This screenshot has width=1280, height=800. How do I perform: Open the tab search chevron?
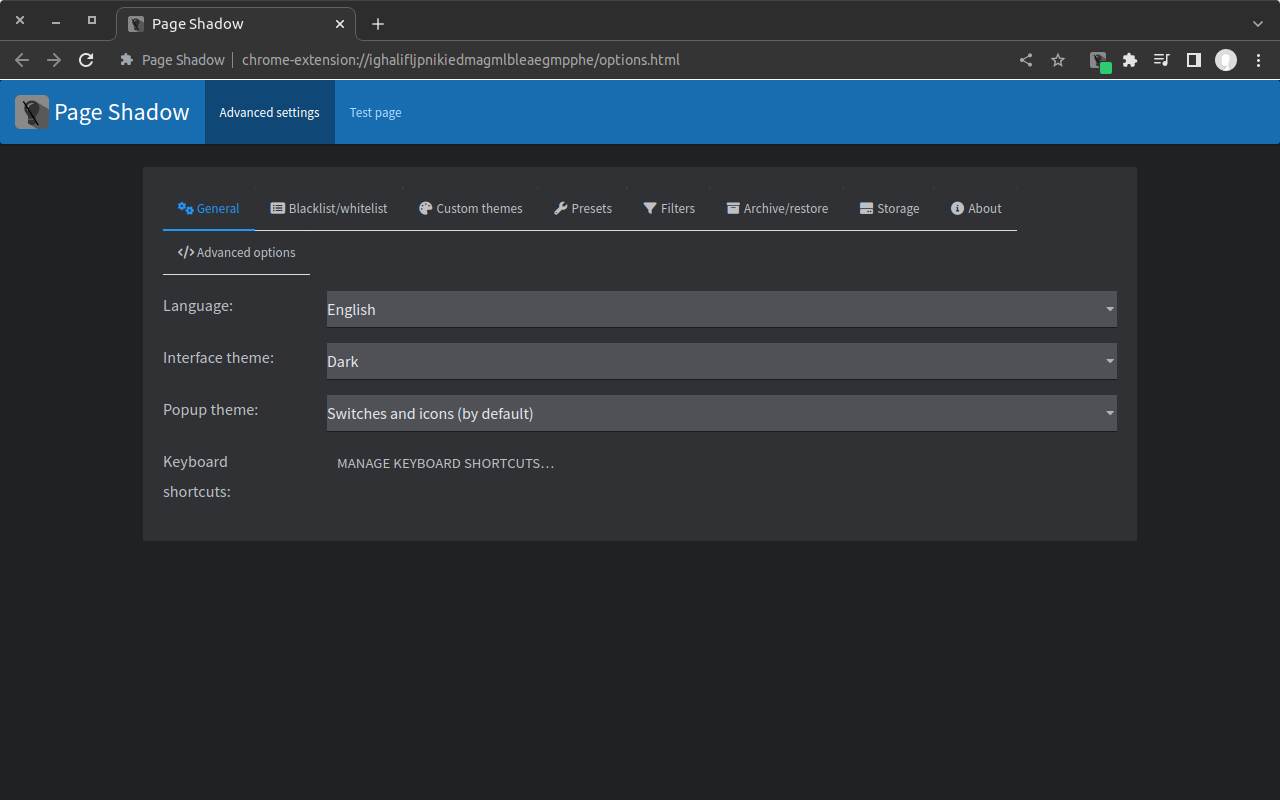tap(1258, 24)
